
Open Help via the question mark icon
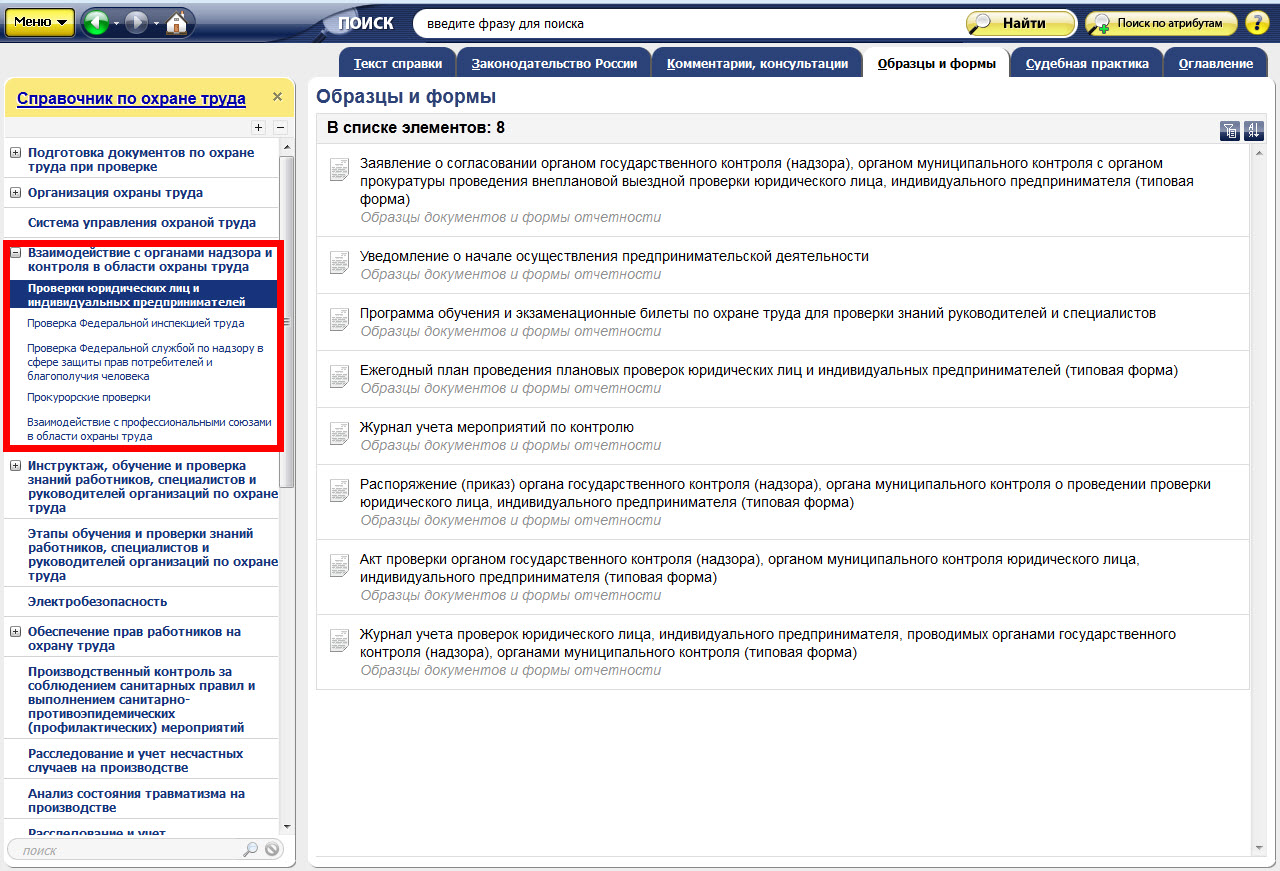1256,23
